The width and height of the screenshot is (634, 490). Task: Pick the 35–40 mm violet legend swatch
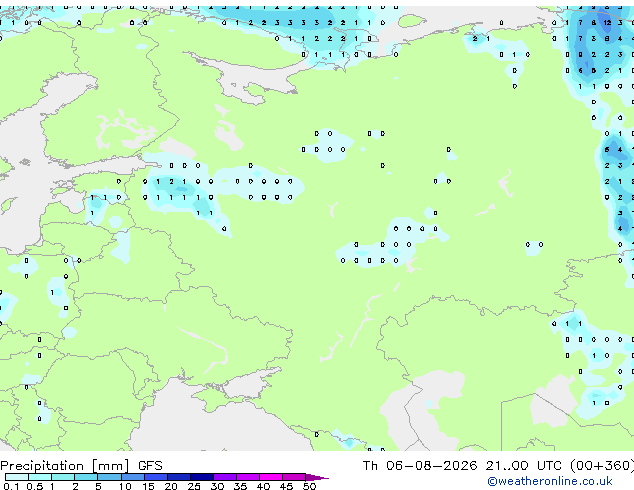point(248,477)
